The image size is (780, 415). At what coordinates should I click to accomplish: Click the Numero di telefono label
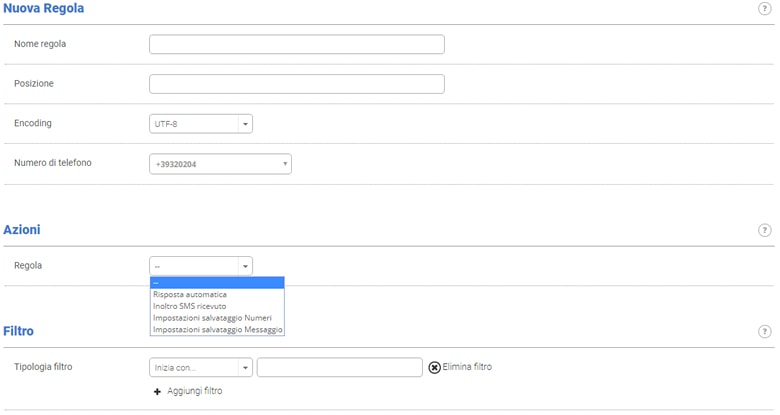[x=53, y=163]
